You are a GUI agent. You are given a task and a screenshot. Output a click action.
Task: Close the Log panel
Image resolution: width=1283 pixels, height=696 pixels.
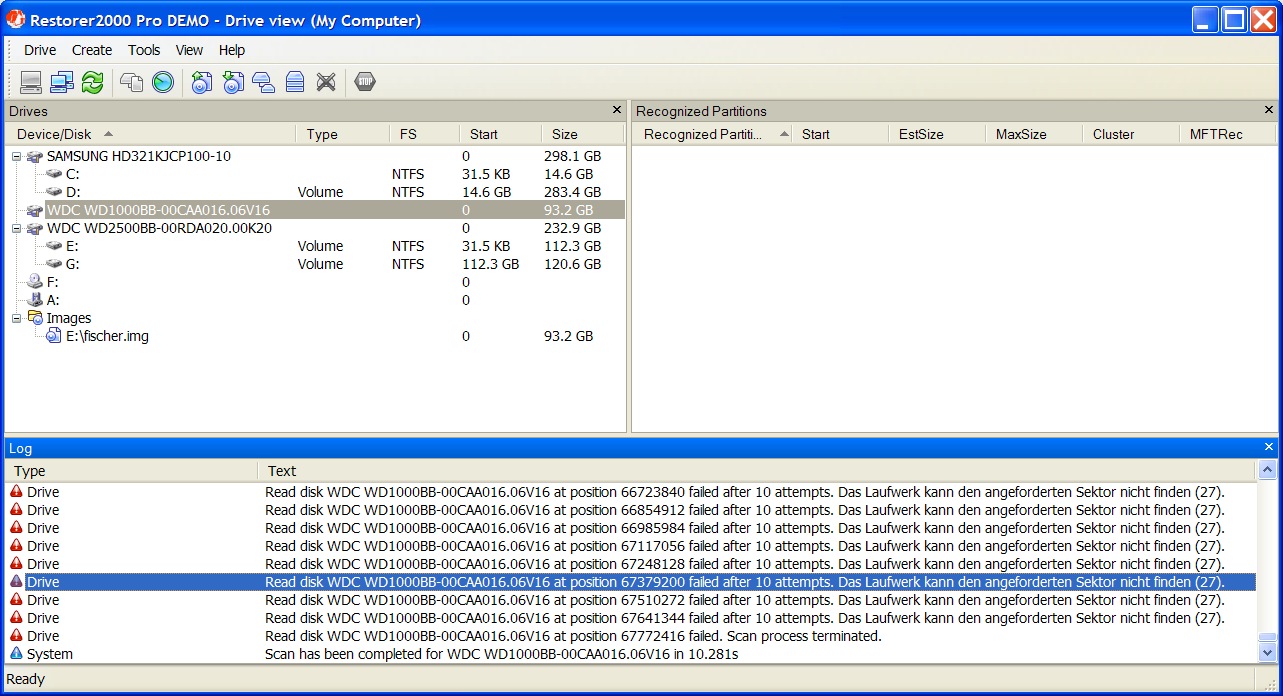[1269, 448]
